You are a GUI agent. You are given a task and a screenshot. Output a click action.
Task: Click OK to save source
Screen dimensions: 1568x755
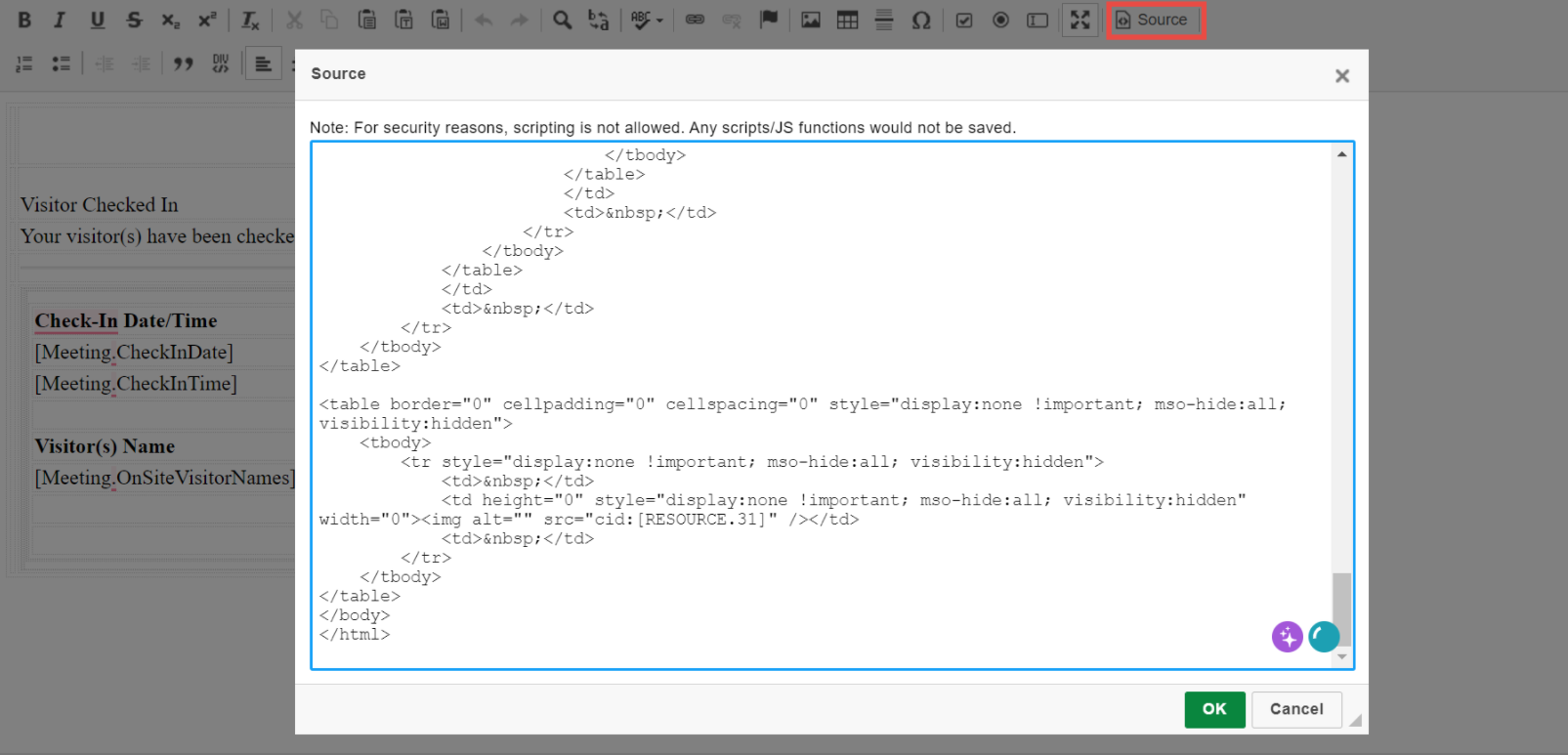(x=1214, y=709)
